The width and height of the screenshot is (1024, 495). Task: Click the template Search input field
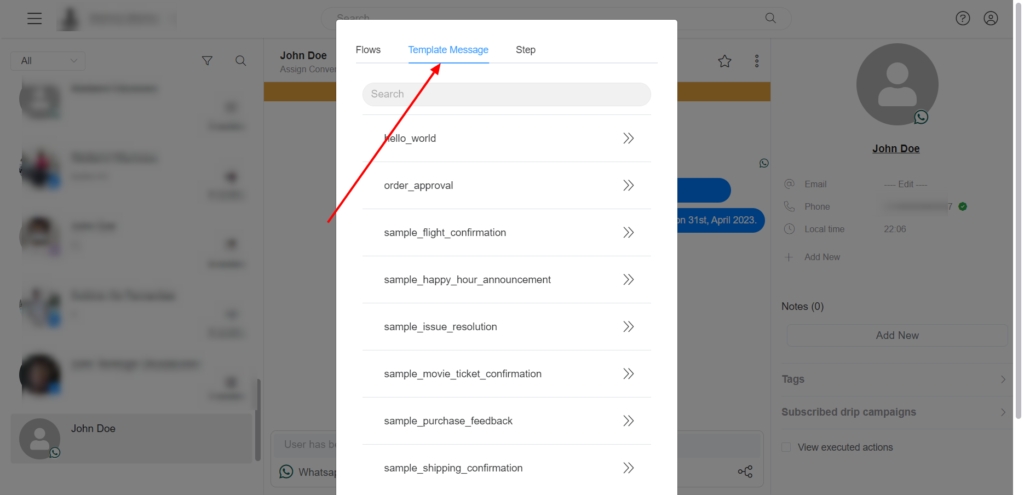pyautogui.click(x=506, y=94)
